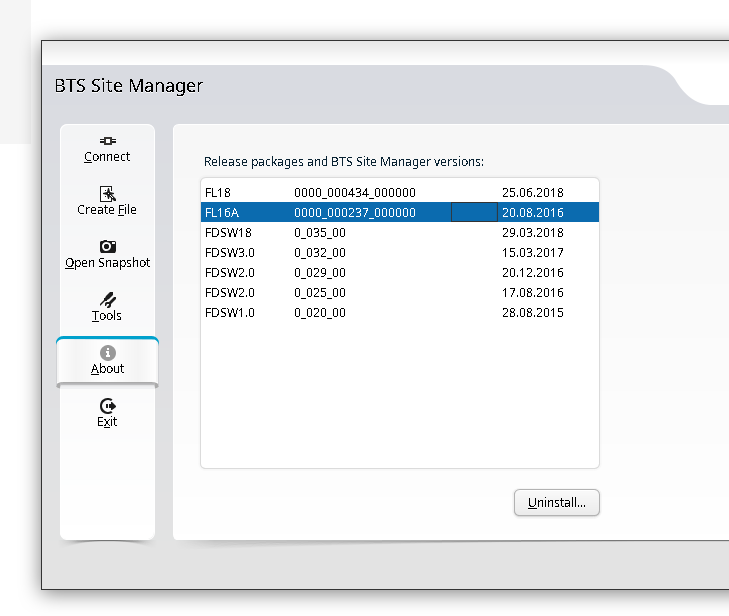729x616 pixels.
Task: Click version 0_035_00 cell
Action: (320, 232)
